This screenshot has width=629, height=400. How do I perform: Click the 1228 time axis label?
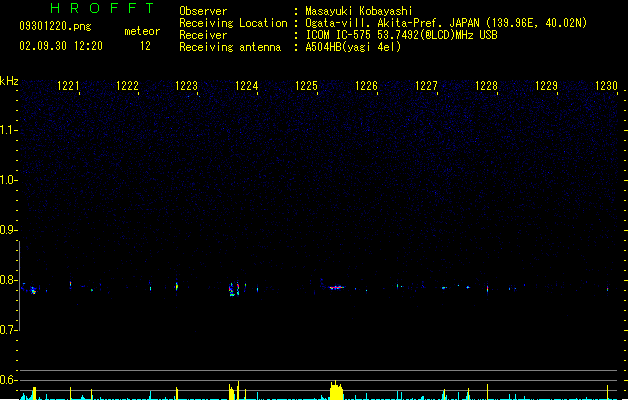tap(487, 86)
